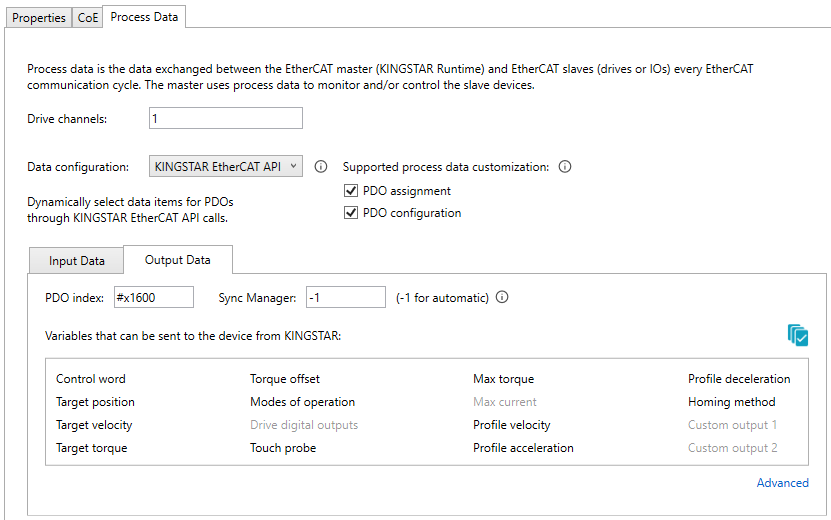Viewport: 831px width, 520px height.
Task: Uncheck the PDO configuration checkbox
Action: click(x=351, y=213)
